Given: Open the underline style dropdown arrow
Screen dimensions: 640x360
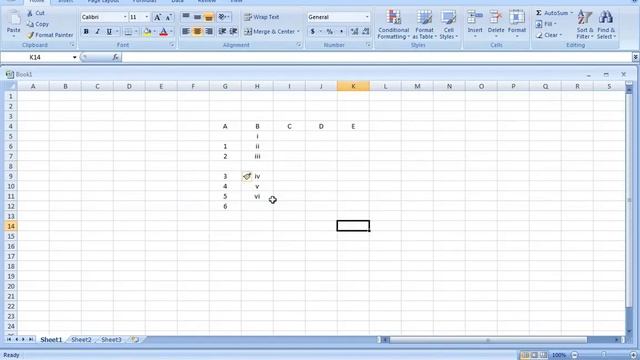Looking at the screenshot, I should 117,31.
